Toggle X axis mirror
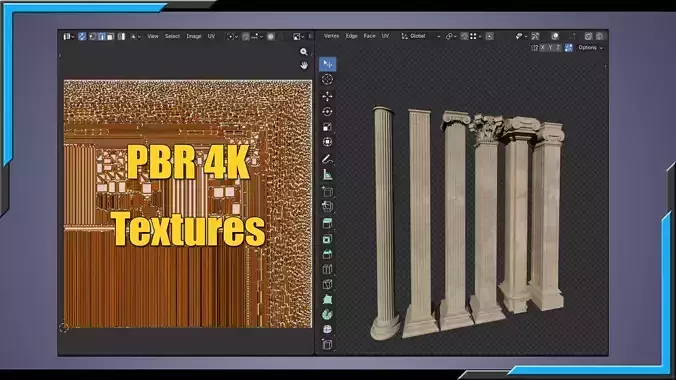The width and height of the screenshot is (676, 380). [x=542, y=48]
